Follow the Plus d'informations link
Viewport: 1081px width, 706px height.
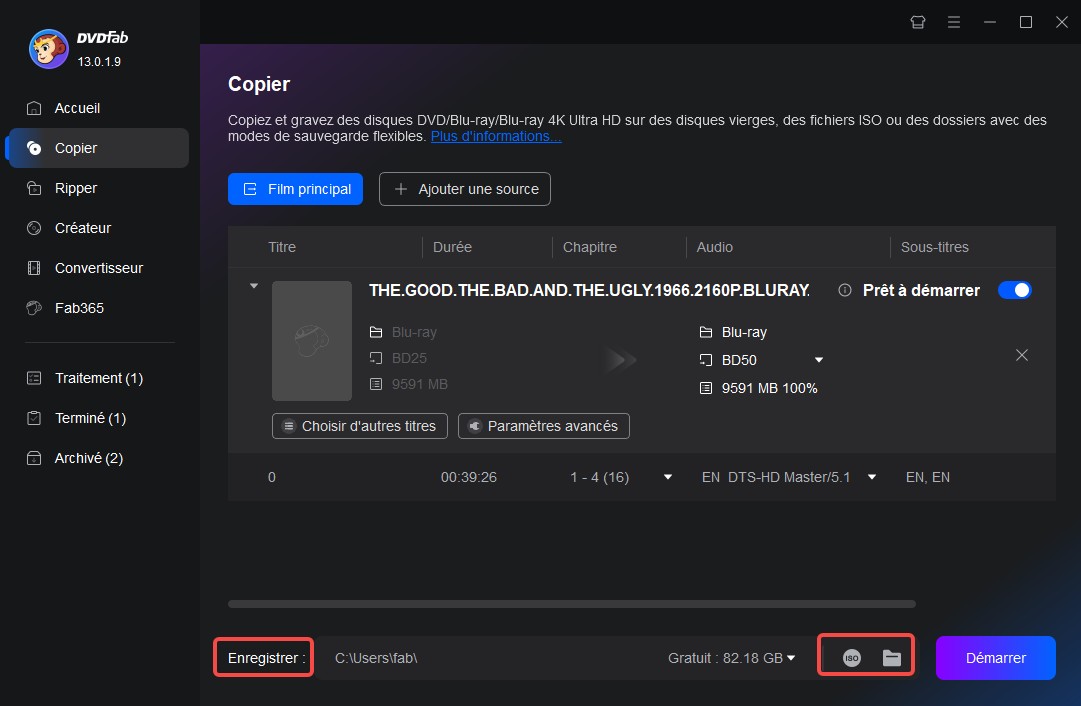coord(496,137)
